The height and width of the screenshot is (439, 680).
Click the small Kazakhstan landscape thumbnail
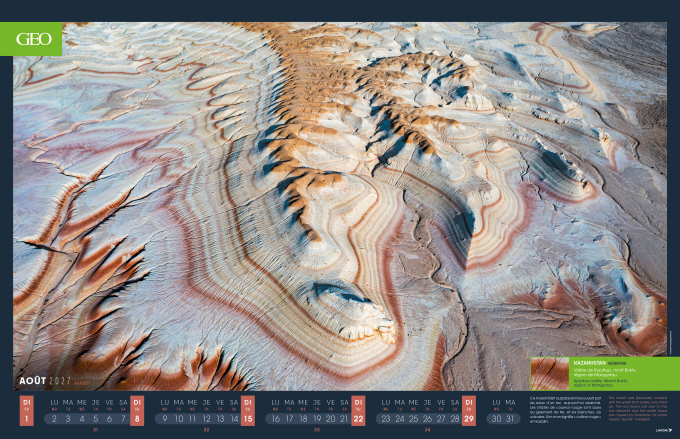[x=549, y=373]
